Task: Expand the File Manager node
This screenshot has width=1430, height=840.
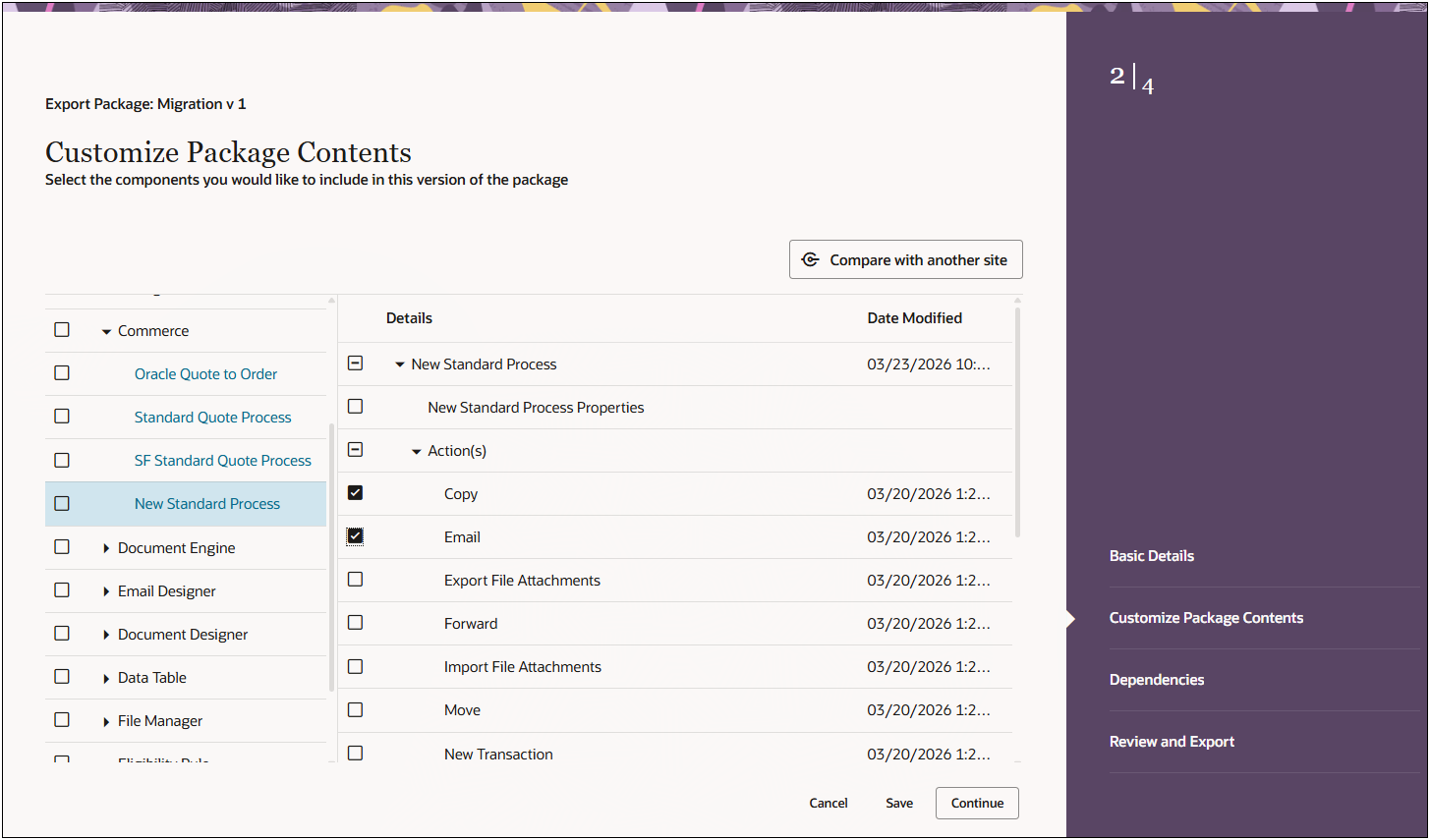Action: tap(106, 721)
